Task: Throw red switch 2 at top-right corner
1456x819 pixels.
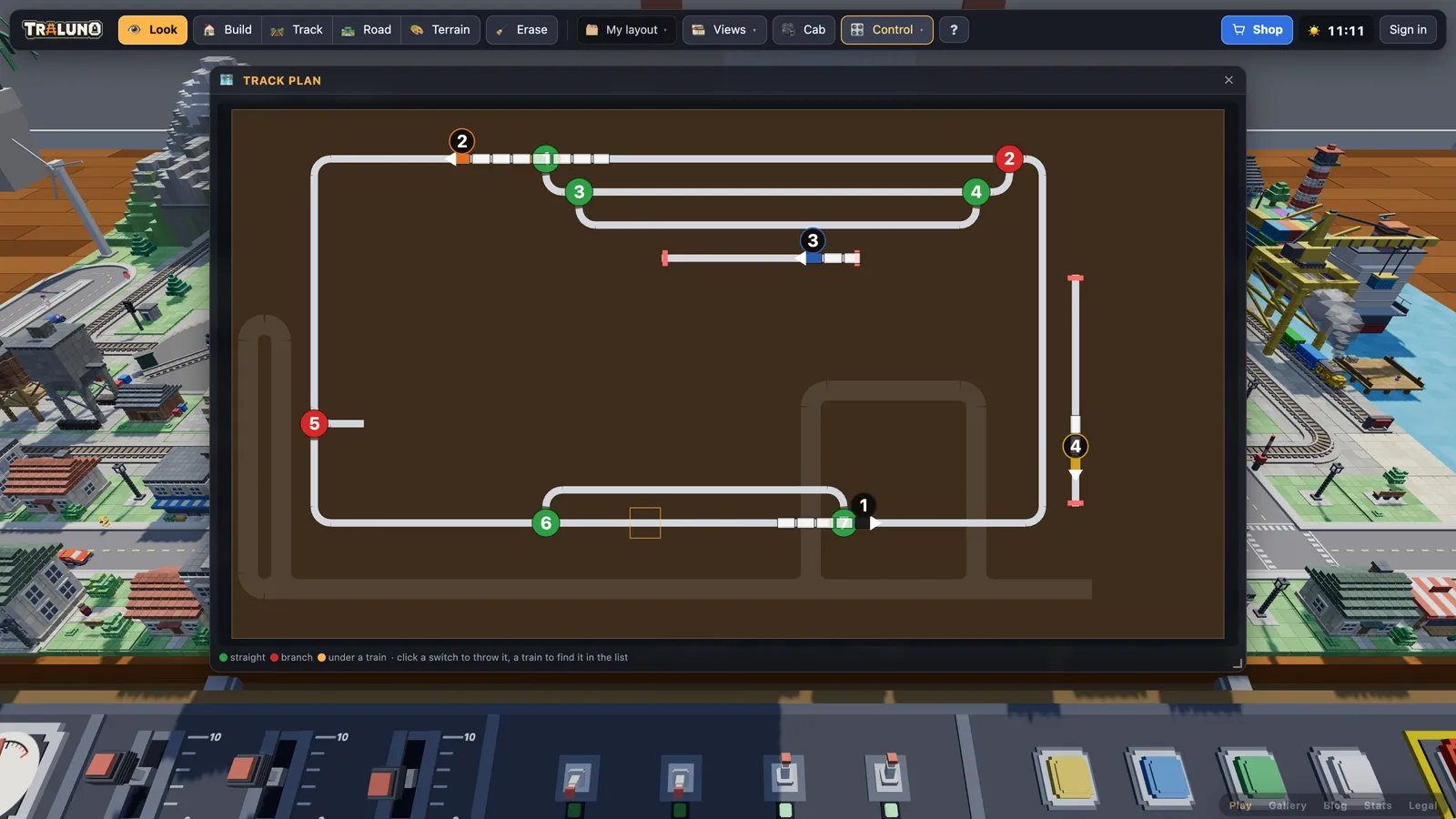Action: click(1009, 159)
